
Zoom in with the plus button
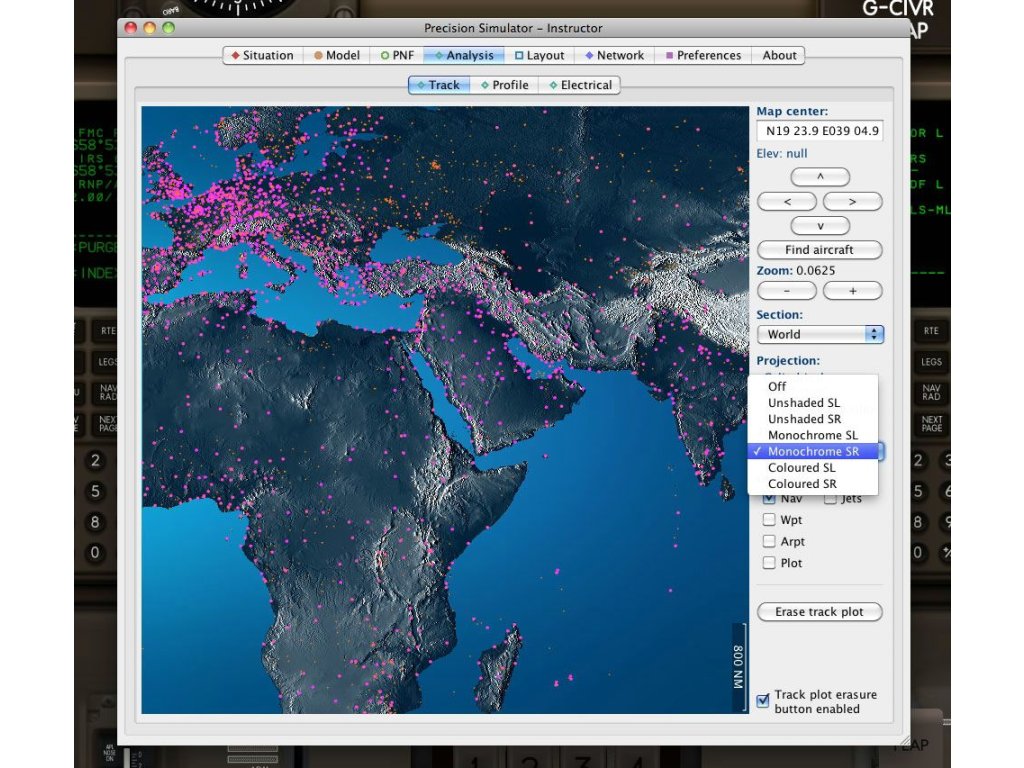click(852, 291)
